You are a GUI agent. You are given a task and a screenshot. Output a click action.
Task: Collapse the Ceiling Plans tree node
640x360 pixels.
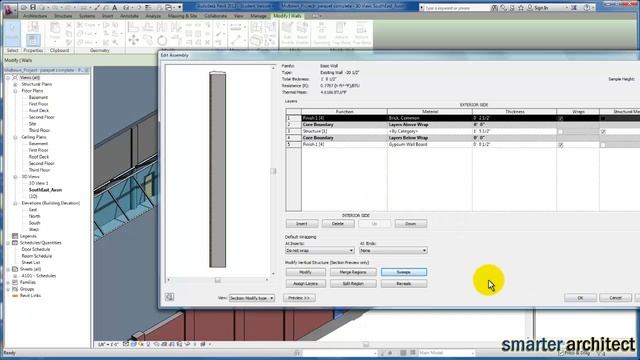15,137
